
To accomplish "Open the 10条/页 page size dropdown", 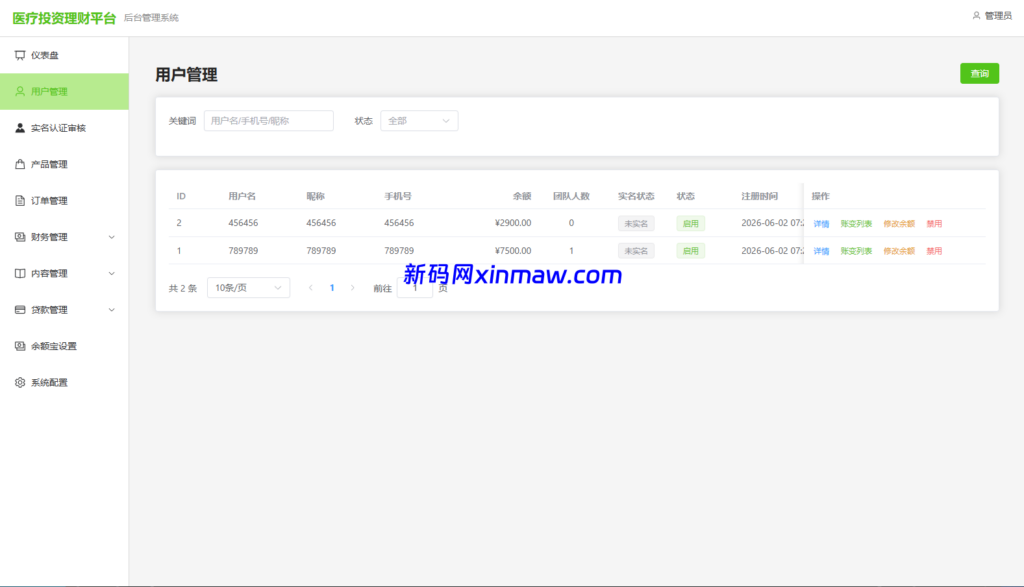I will pos(248,288).
